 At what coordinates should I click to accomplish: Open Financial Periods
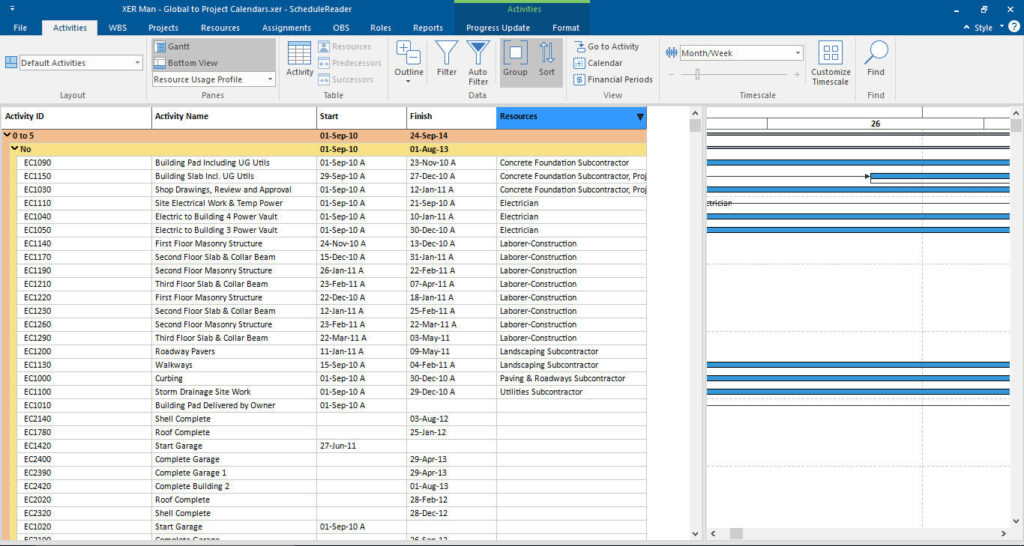(613, 79)
